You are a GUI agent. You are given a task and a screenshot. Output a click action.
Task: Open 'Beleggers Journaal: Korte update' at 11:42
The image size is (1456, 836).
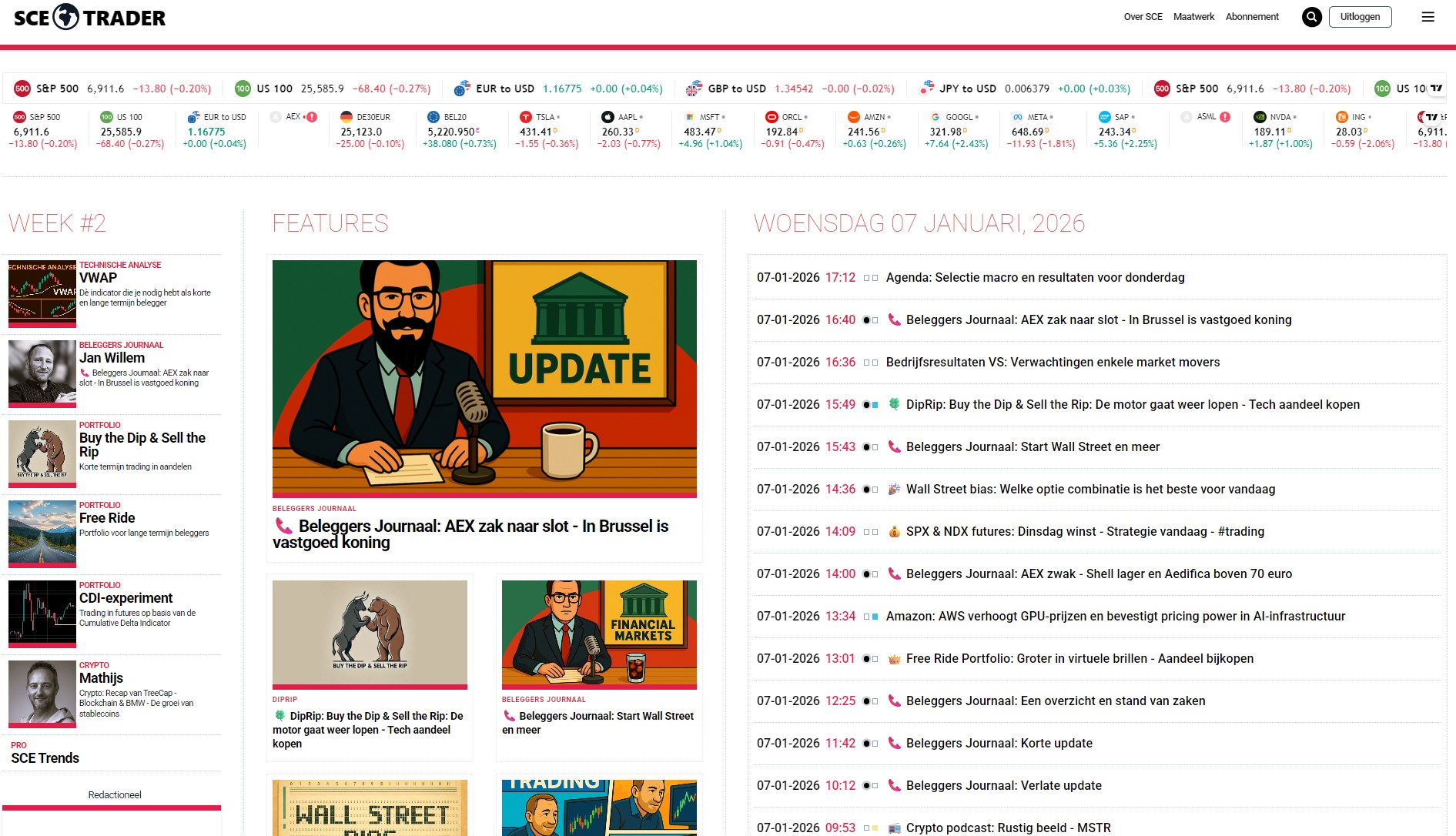[999, 743]
